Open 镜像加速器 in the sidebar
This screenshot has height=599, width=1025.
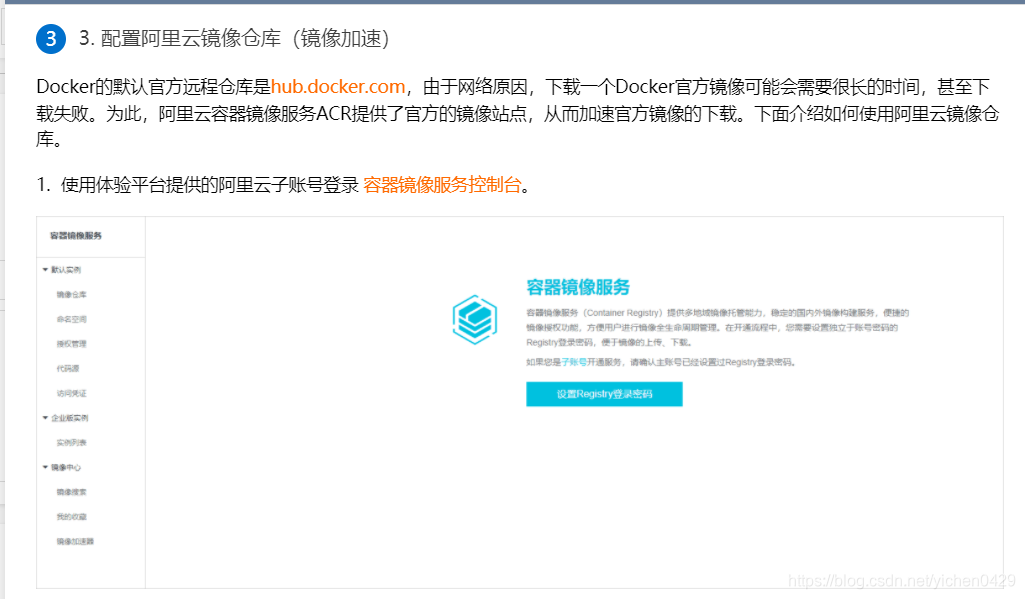75,541
